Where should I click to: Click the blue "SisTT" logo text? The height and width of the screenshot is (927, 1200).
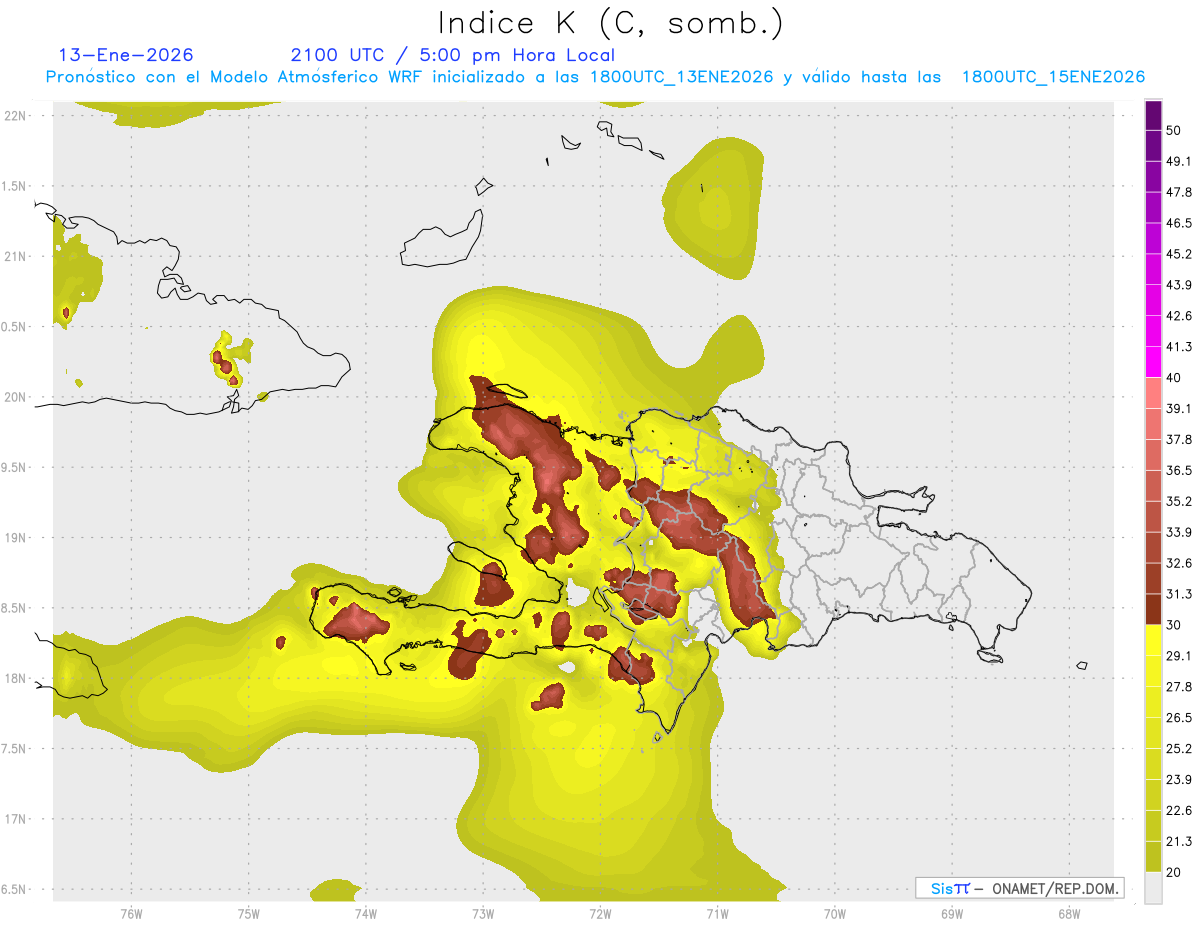(950, 888)
